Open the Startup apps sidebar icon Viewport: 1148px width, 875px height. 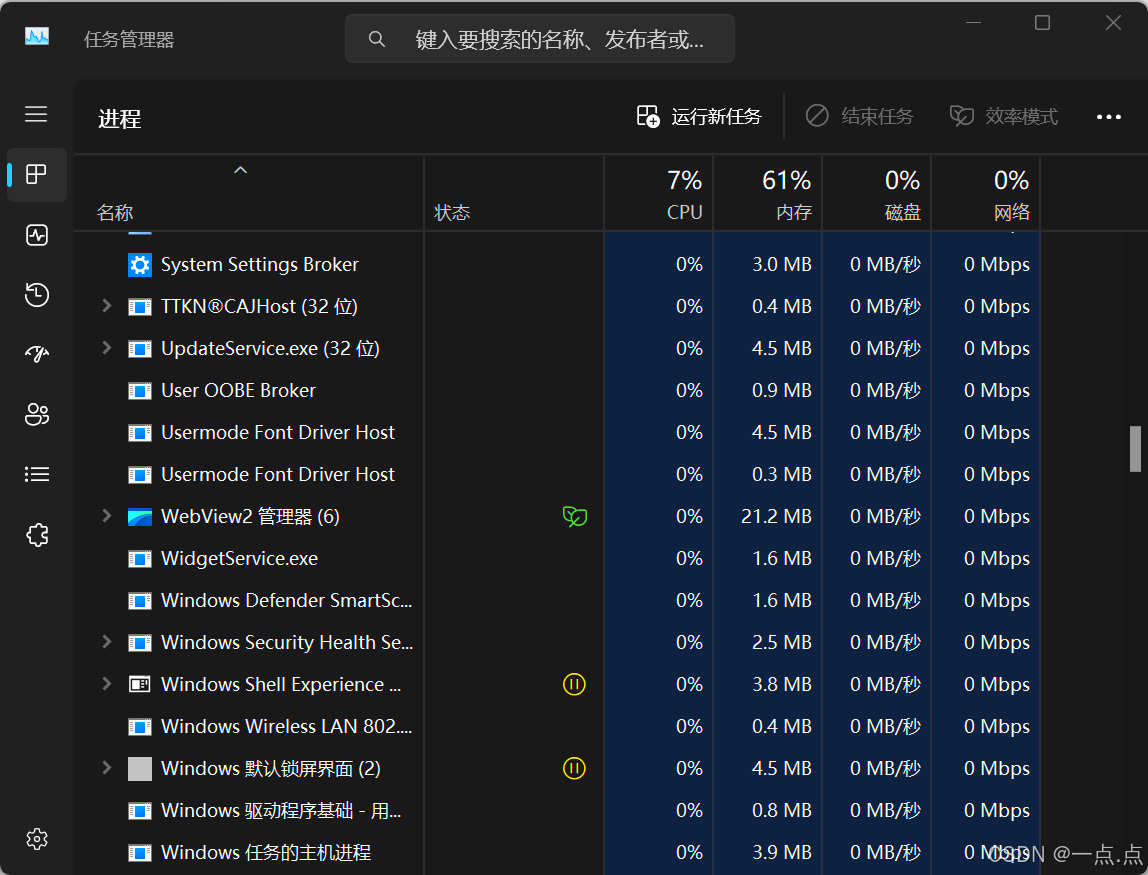(x=37, y=354)
